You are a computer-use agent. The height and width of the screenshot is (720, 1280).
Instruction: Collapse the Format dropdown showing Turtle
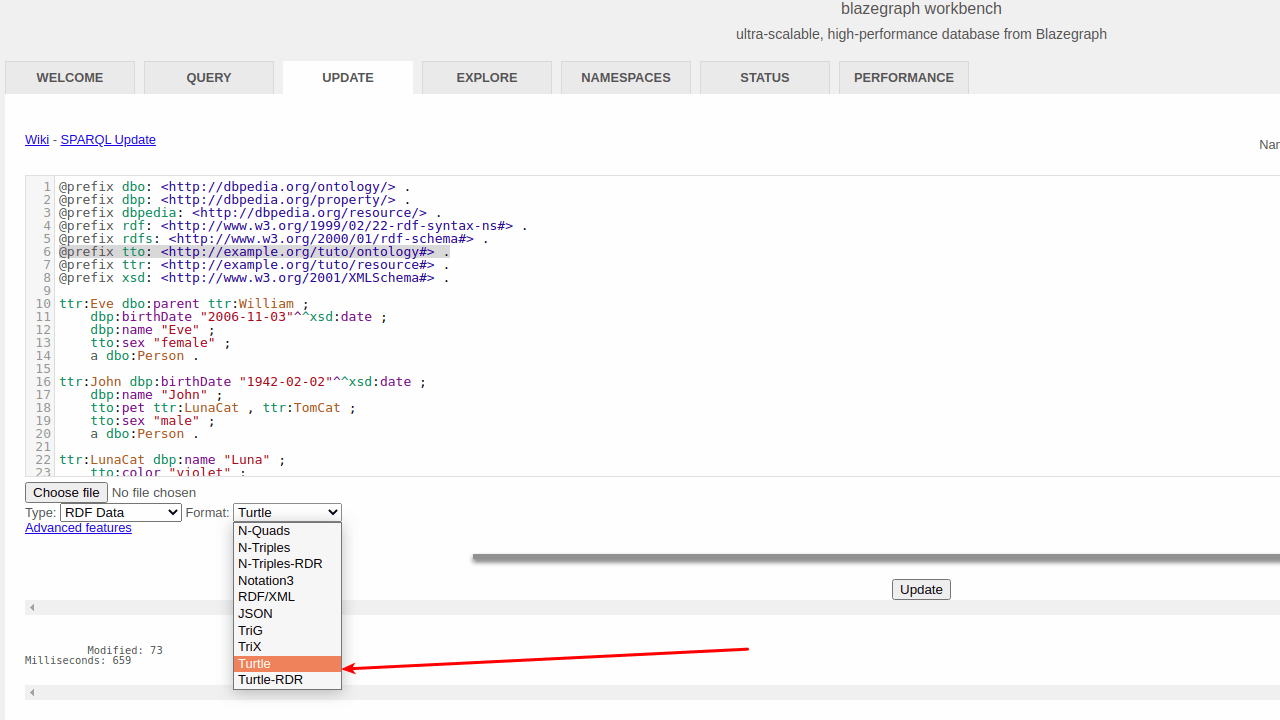(288, 512)
